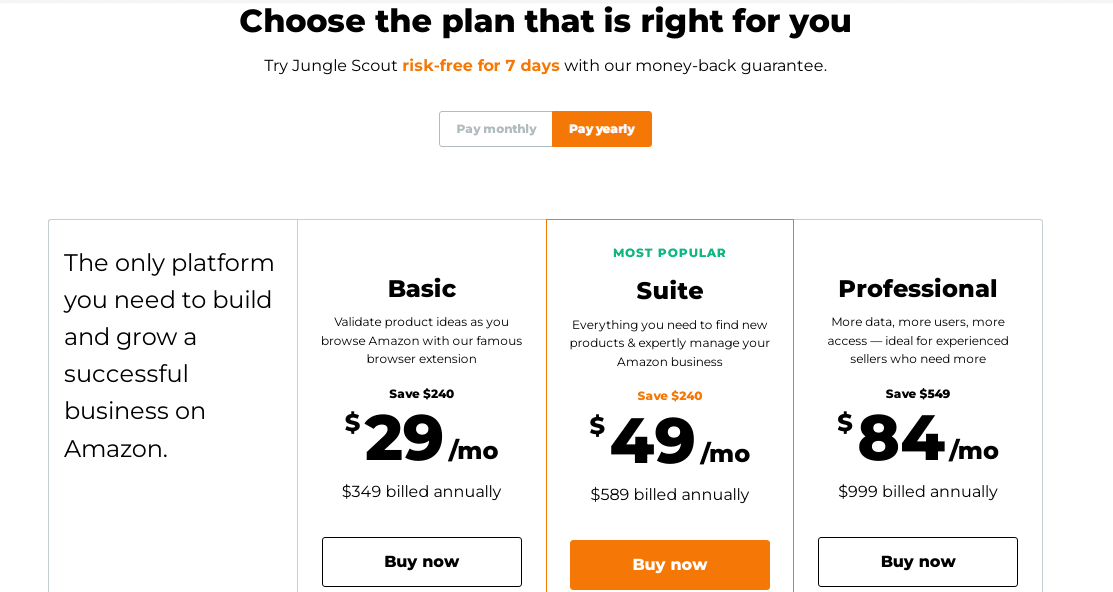Click the orange 'Save $240' Suite label

pos(670,396)
